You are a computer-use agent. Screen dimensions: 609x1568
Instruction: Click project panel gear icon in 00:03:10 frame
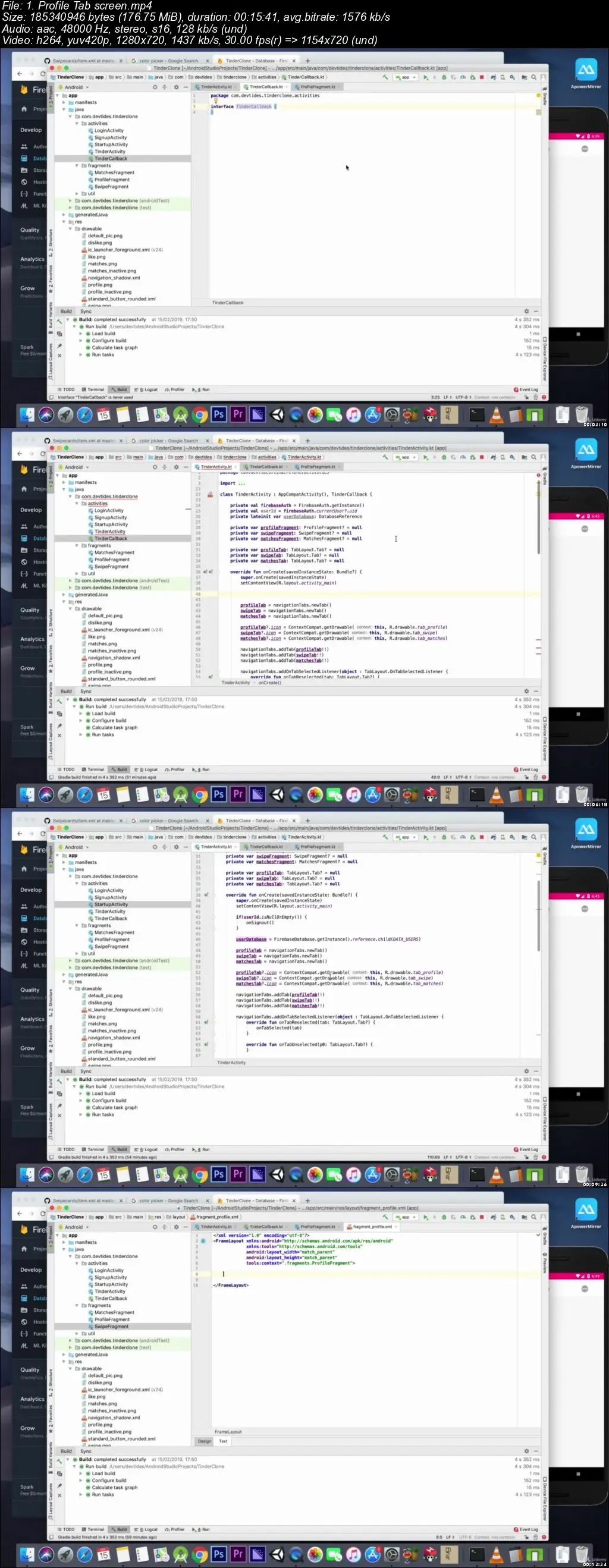176,87
